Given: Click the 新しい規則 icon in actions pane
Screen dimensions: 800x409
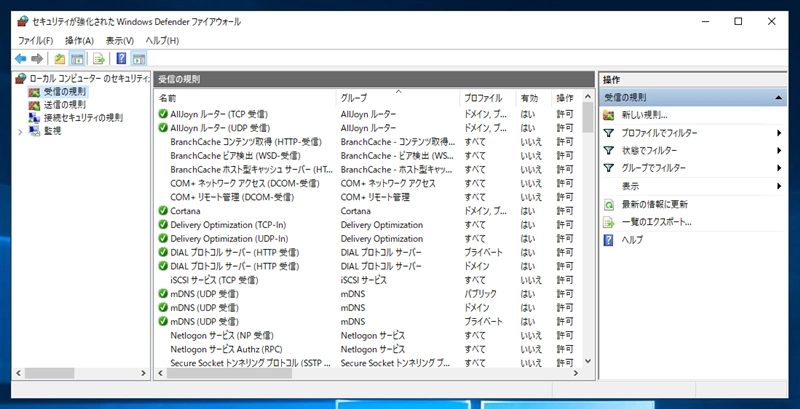Looking at the screenshot, I should pos(608,115).
